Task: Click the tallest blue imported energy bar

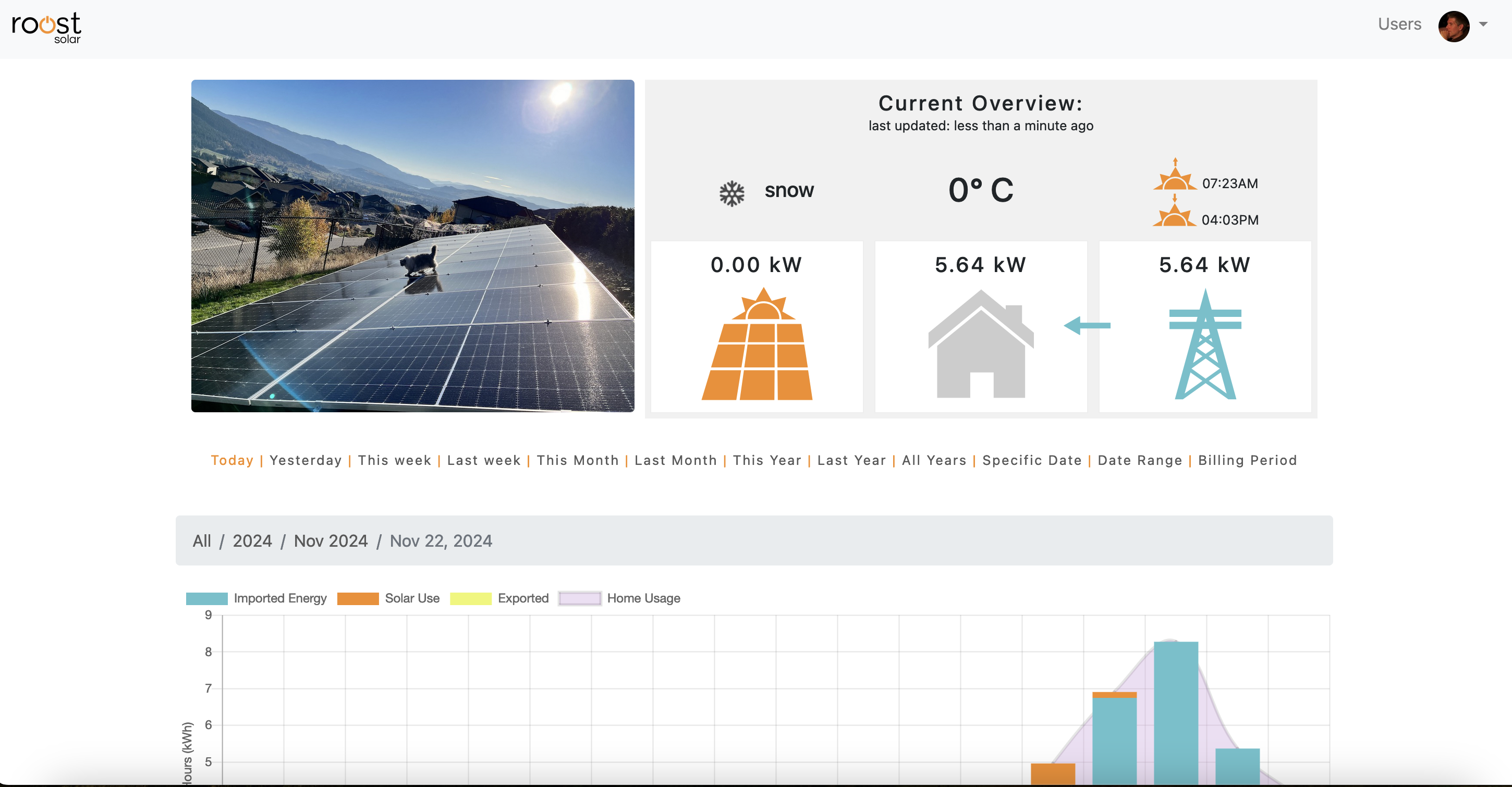Action: [x=1176, y=713]
